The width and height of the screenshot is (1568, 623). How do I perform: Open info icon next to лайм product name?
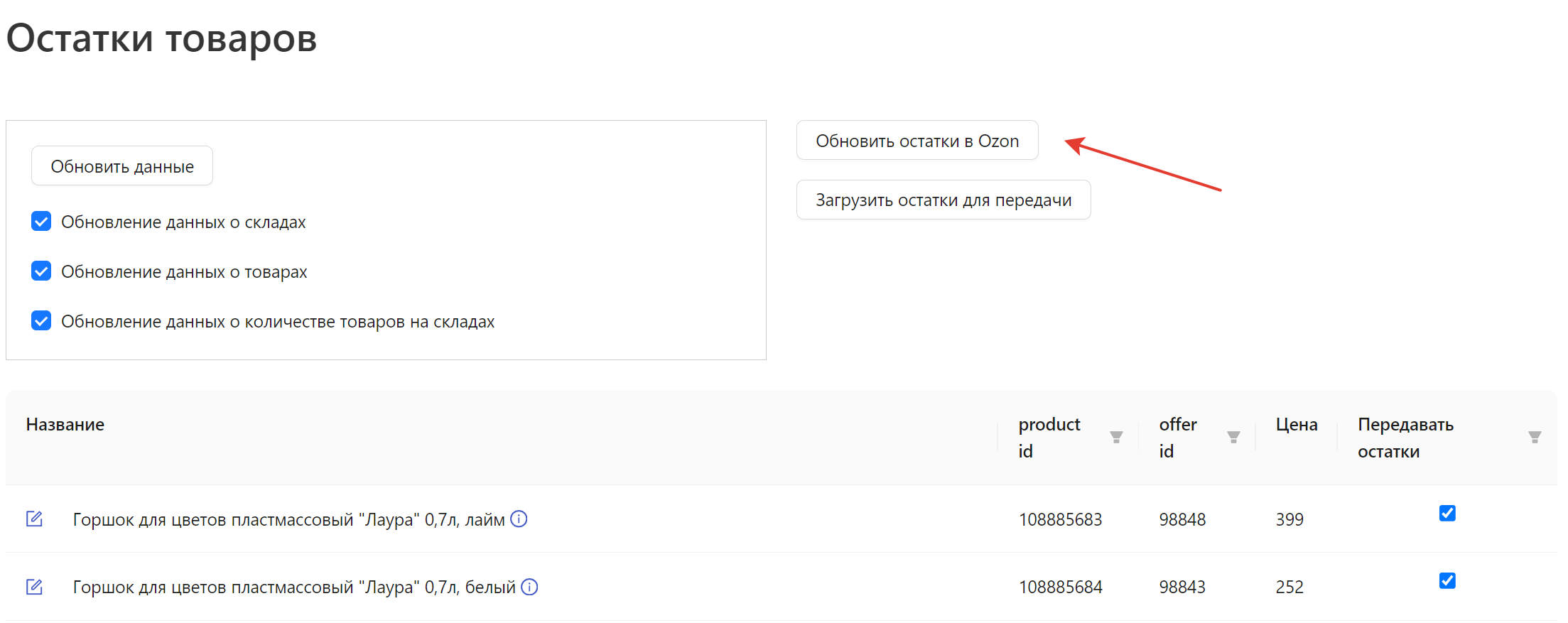coord(519,519)
